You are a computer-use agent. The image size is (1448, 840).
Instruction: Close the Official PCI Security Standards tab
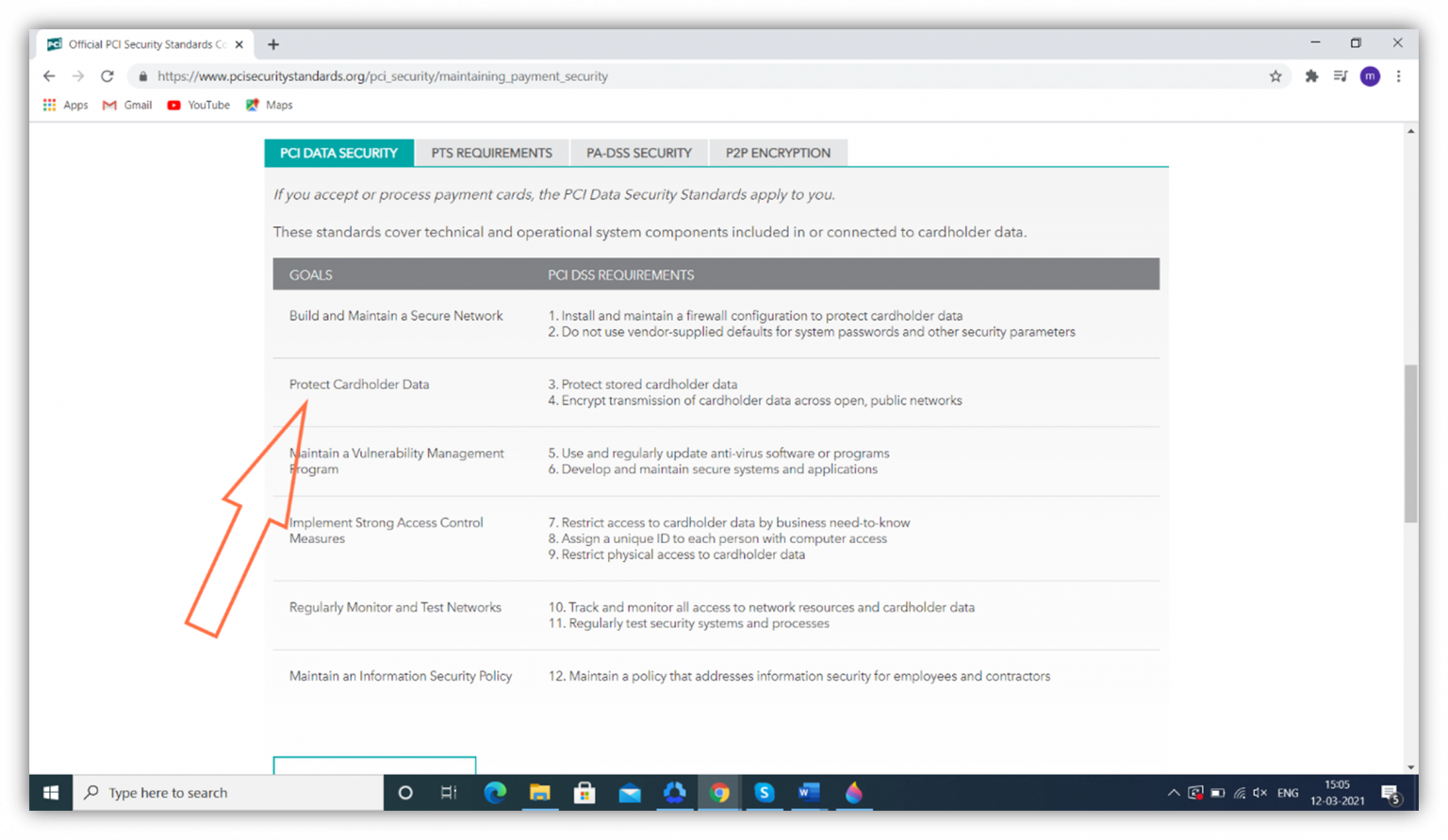tap(239, 44)
